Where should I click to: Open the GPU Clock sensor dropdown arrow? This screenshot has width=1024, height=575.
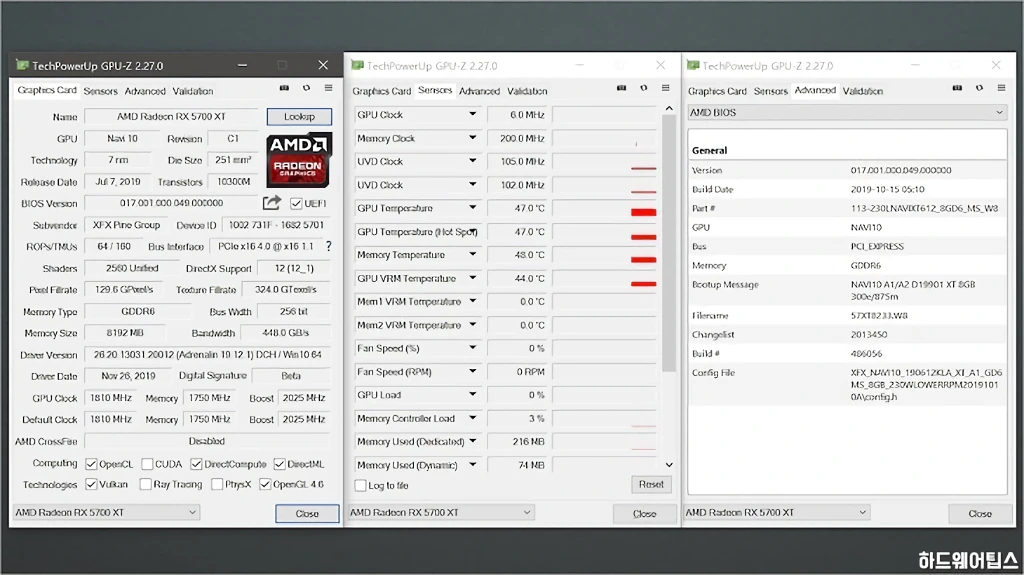pyautogui.click(x=472, y=114)
